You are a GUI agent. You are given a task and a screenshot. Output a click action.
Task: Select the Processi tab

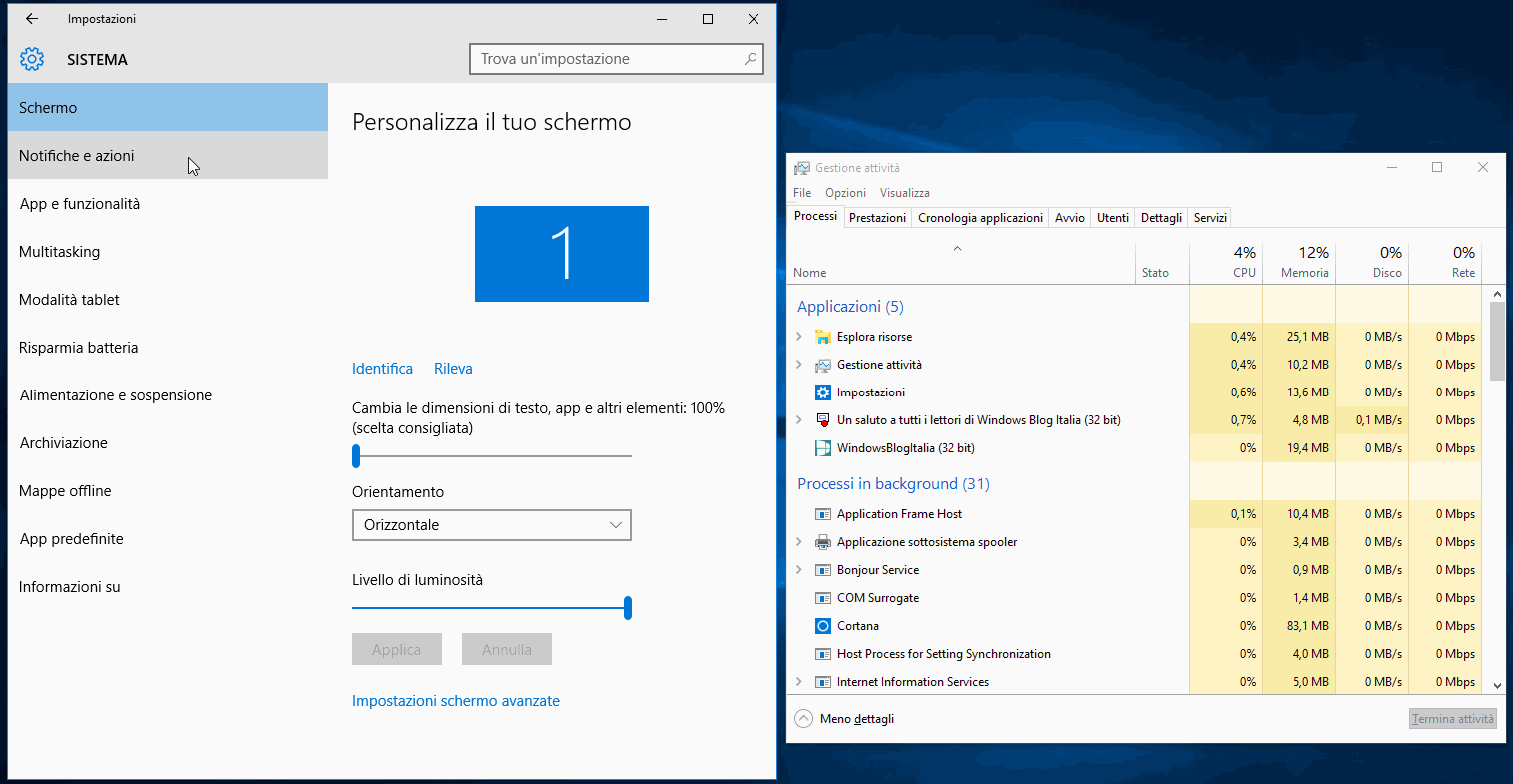coord(815,216)
